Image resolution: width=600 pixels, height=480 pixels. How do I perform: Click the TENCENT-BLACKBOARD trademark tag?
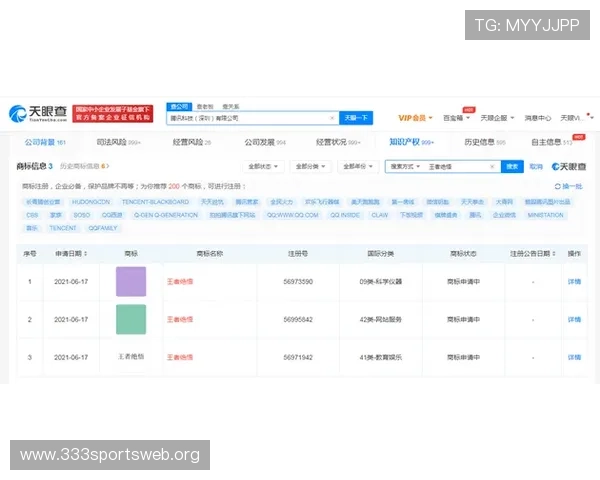coord(155,202)
